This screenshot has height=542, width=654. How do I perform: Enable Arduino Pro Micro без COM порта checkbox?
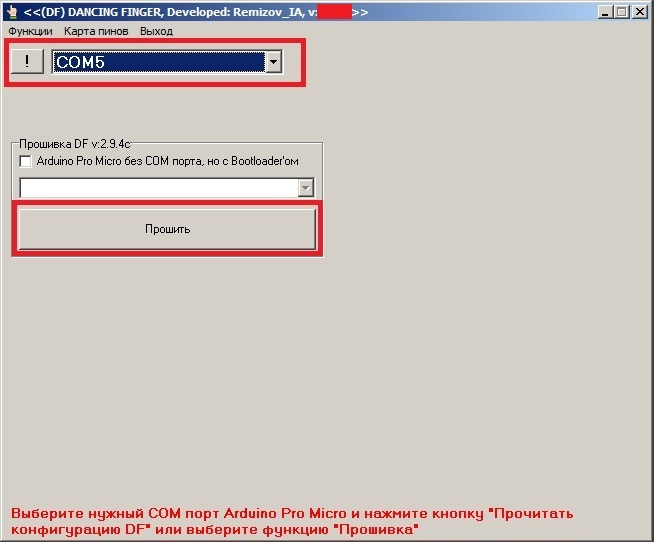25,161
